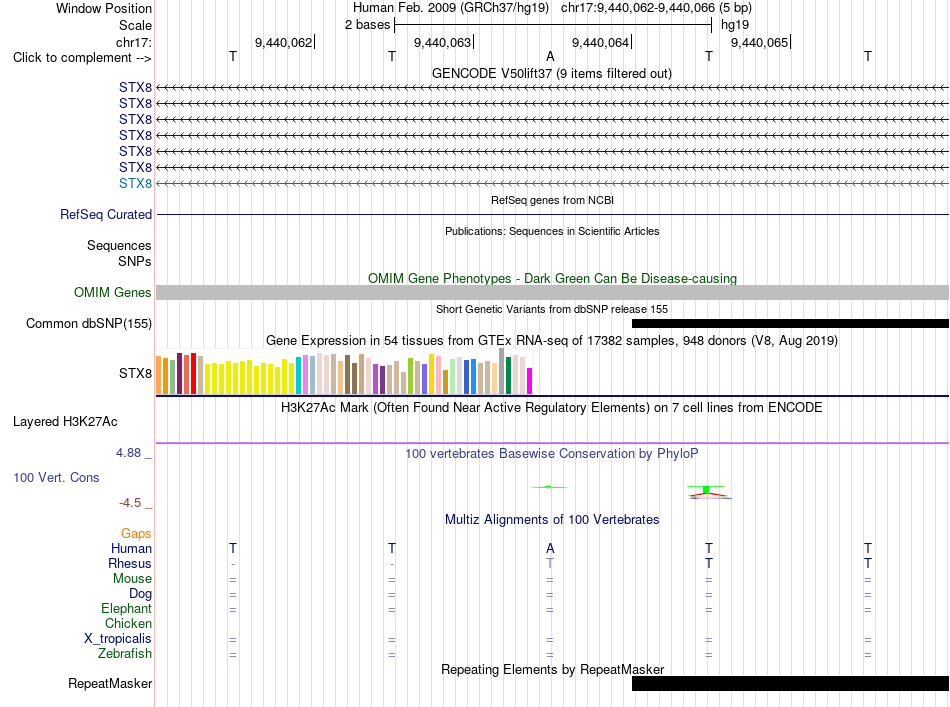This screenshot has width=950, height=707.
Task: Select the Mouse species label
Action: point(132,579)
